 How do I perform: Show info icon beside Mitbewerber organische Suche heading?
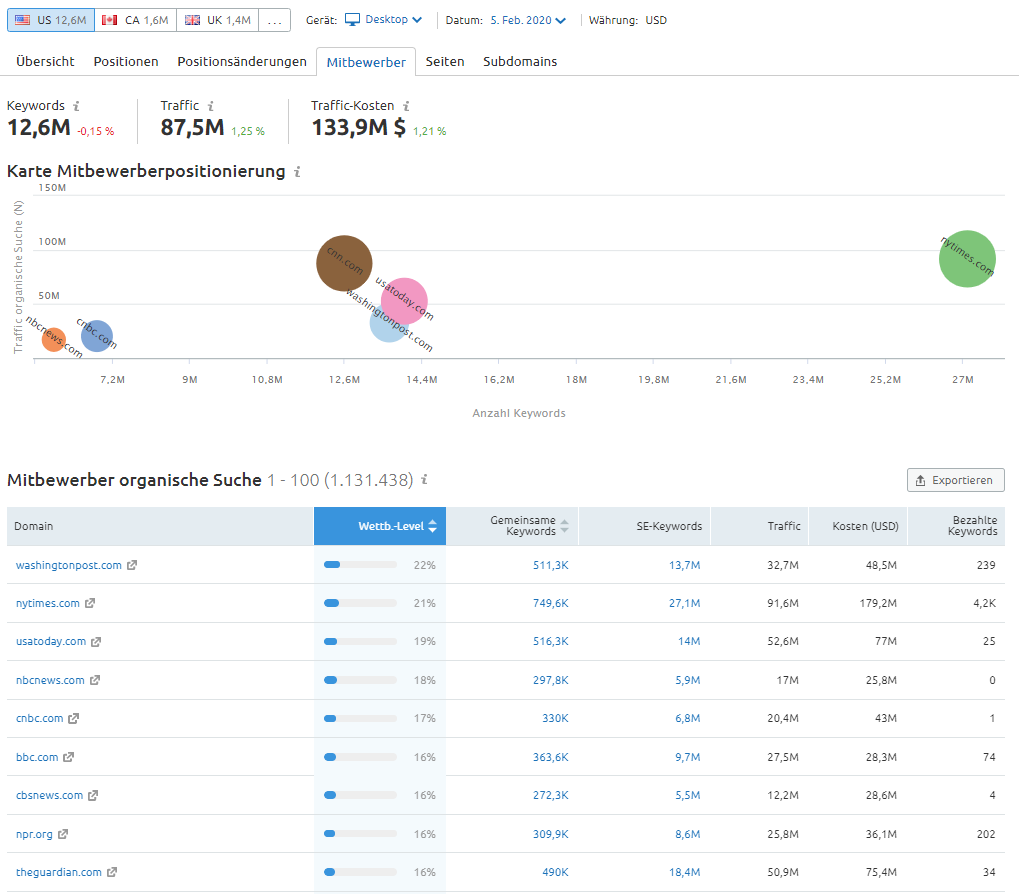point(424,479)
